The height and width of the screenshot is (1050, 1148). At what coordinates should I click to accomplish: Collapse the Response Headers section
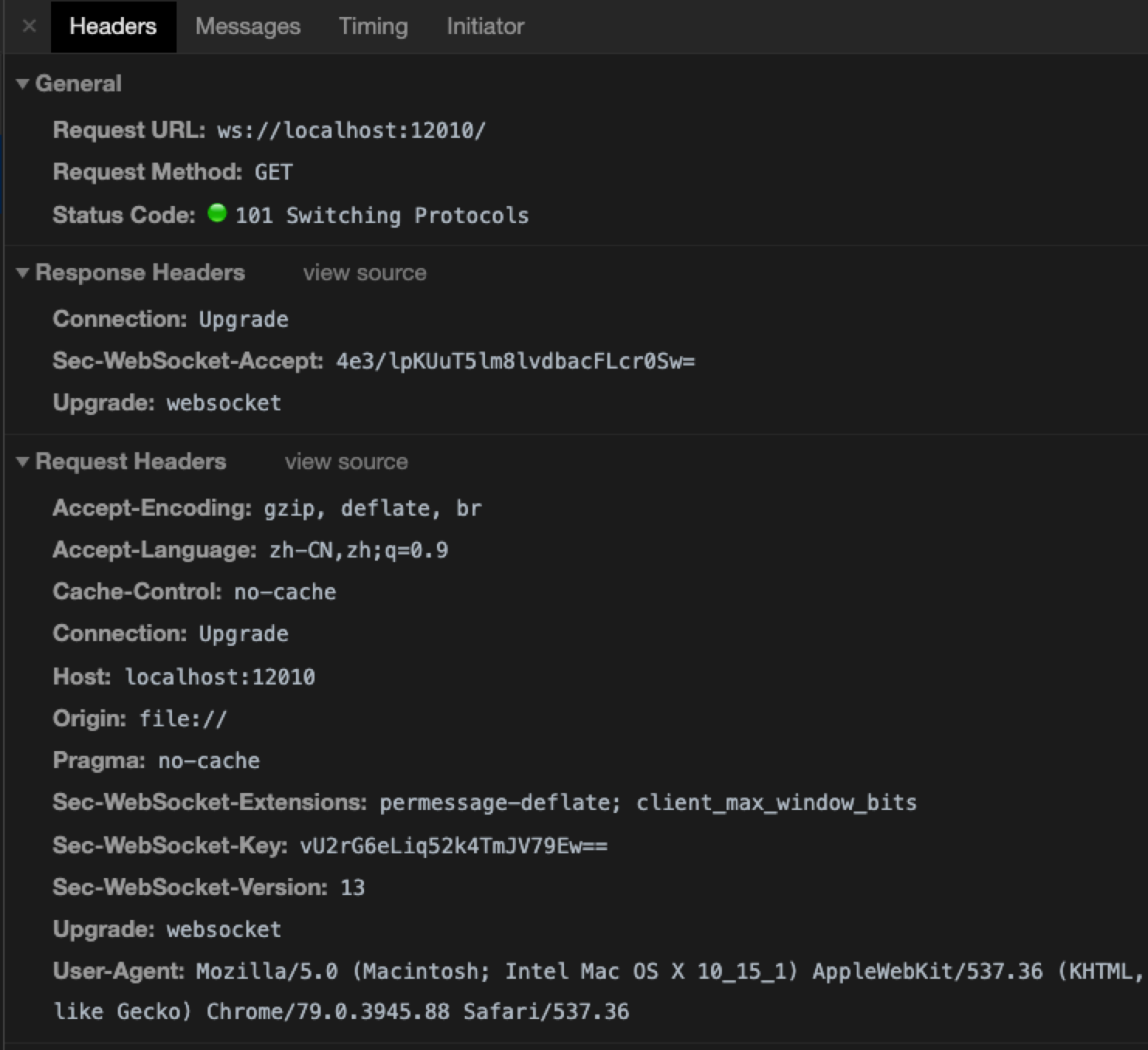tap(22, 273)
